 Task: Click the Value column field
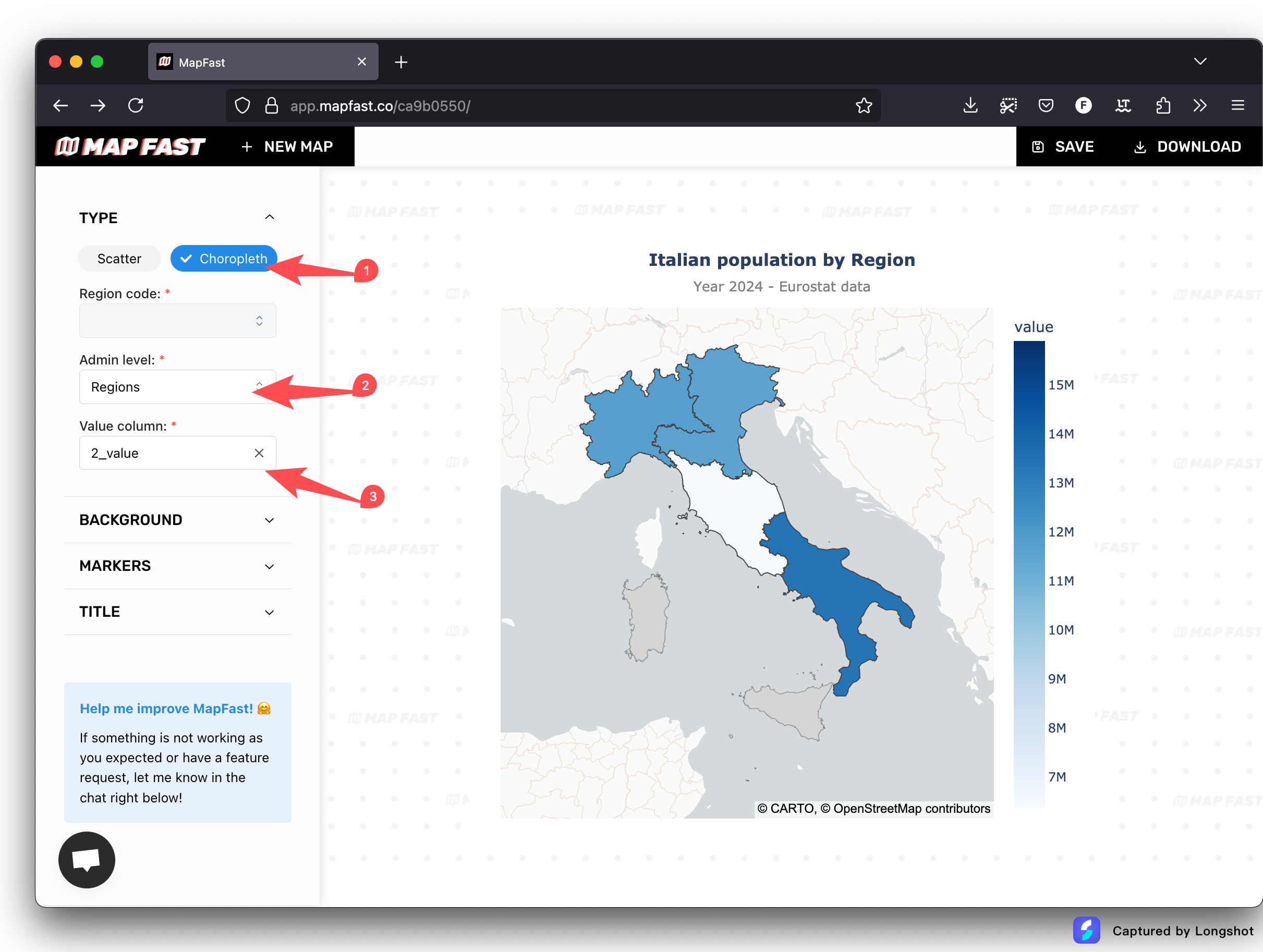click(x=178, y=453)
